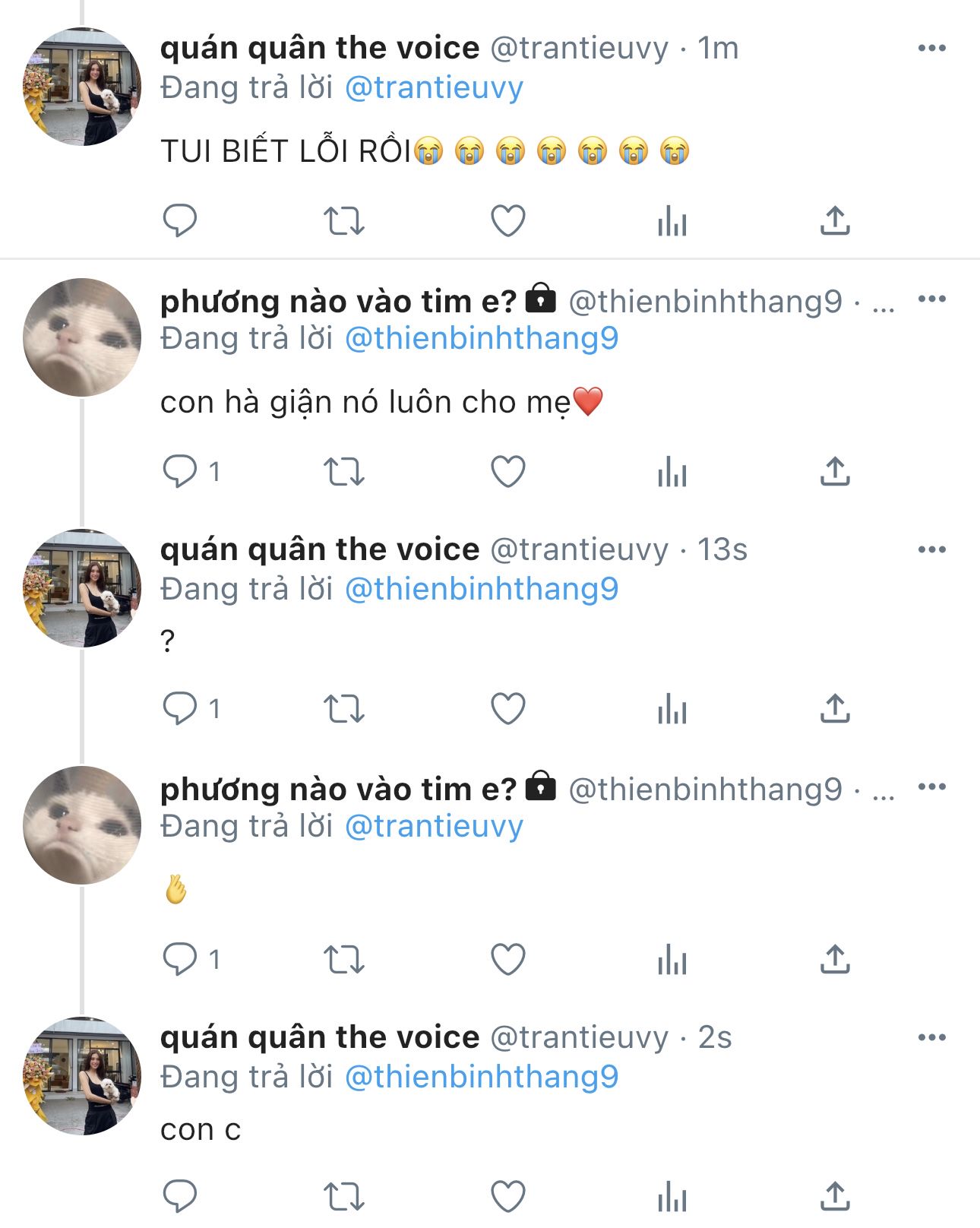Open more options on the 1m tweet
Screen dimensions: 980x1228
coord(931,49)
